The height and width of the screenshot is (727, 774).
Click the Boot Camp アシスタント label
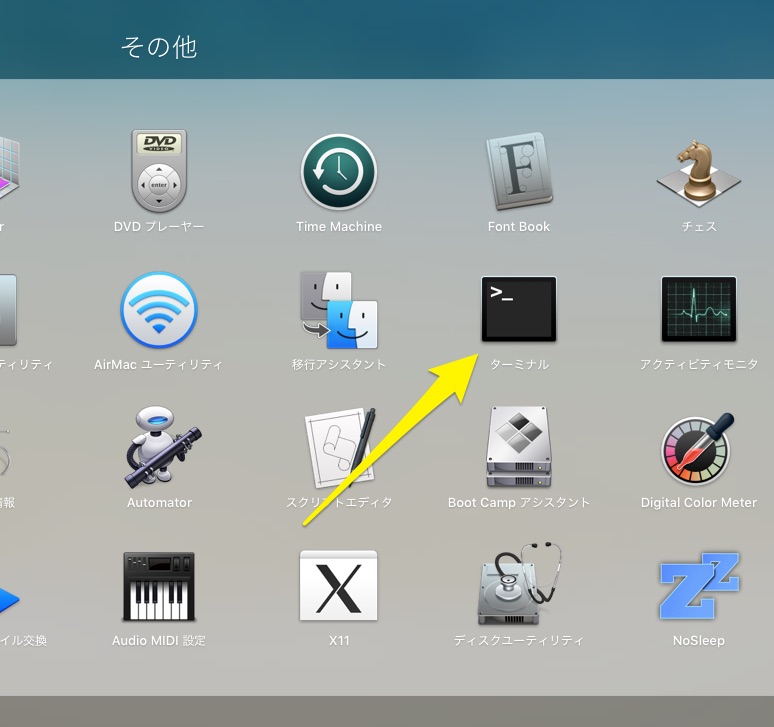click(519, 502)
